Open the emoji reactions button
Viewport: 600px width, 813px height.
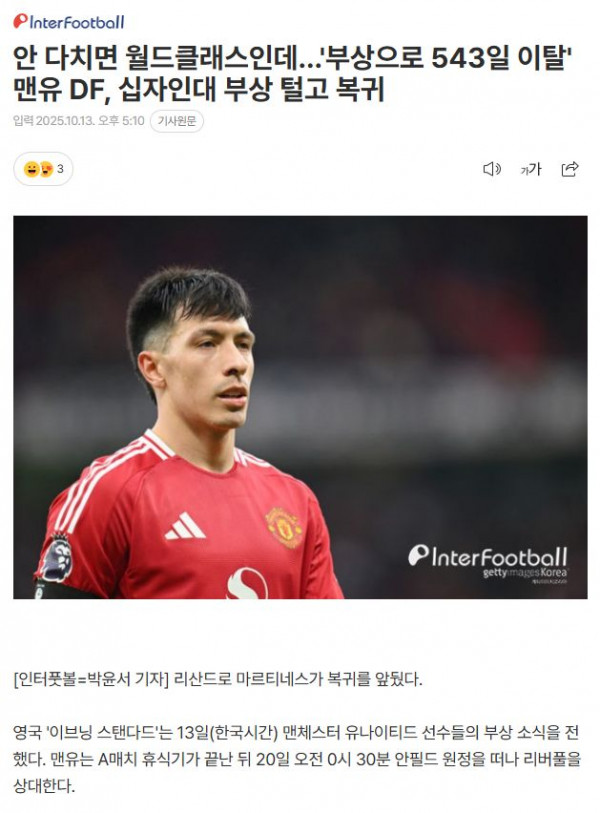[43, 169]
